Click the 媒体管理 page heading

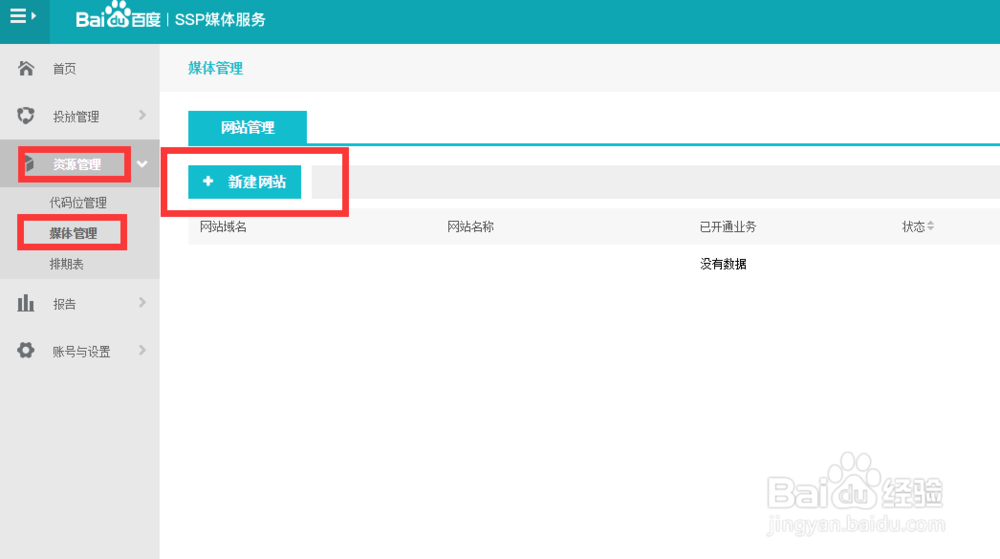tap(216, 68)
